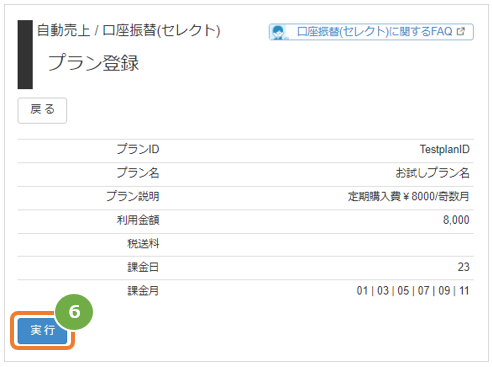Select the お試しプラン名 plan name value
The image size is (493, 367).
[x=432, y=173]
